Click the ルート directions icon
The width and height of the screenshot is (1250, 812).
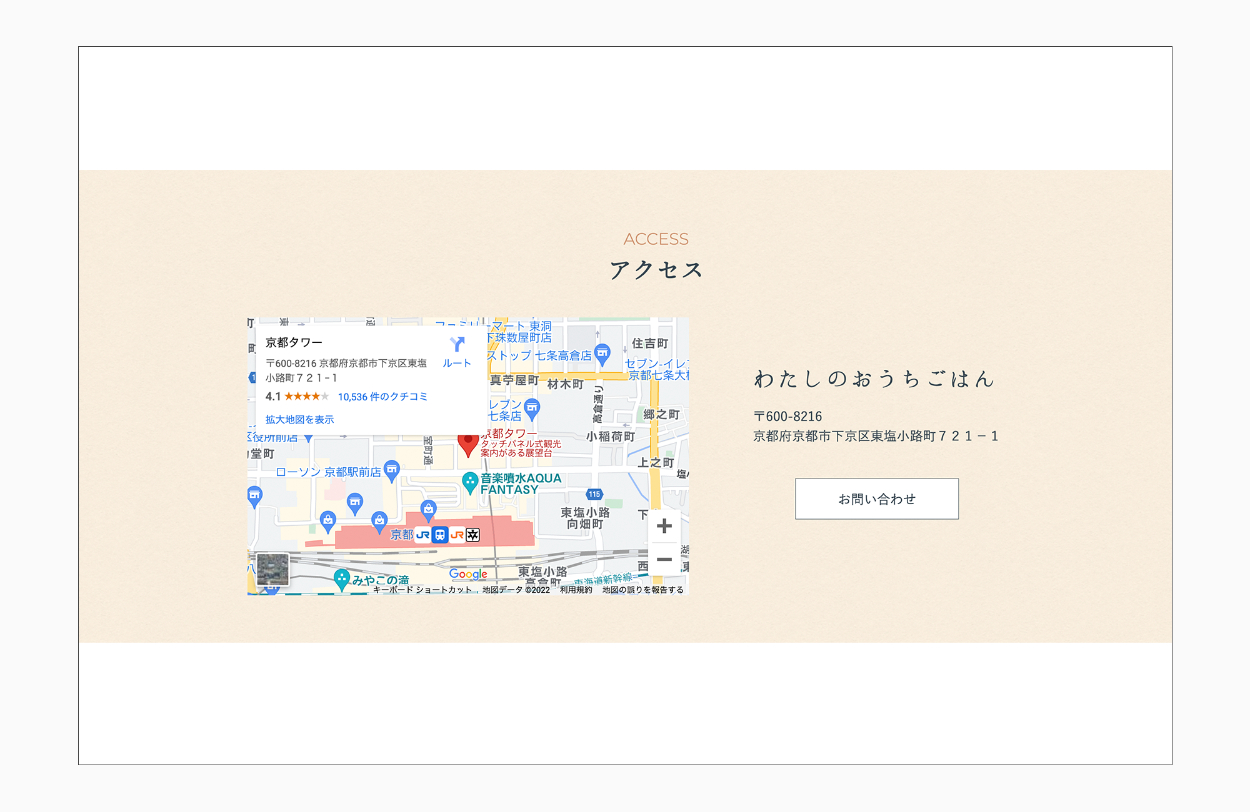coord(457,346)
